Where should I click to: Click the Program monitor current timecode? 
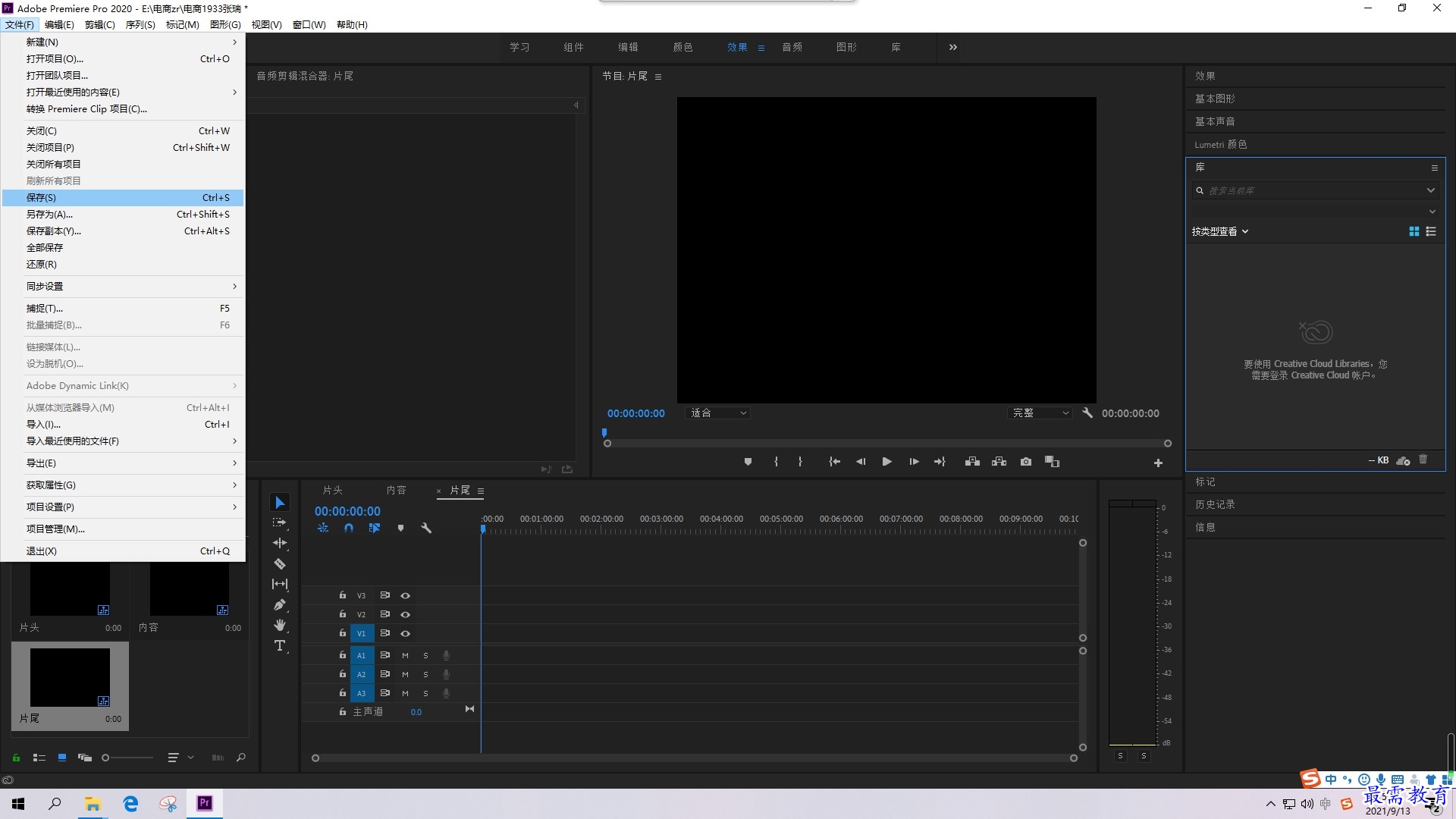pyautogui.click(x=635, y=413)
